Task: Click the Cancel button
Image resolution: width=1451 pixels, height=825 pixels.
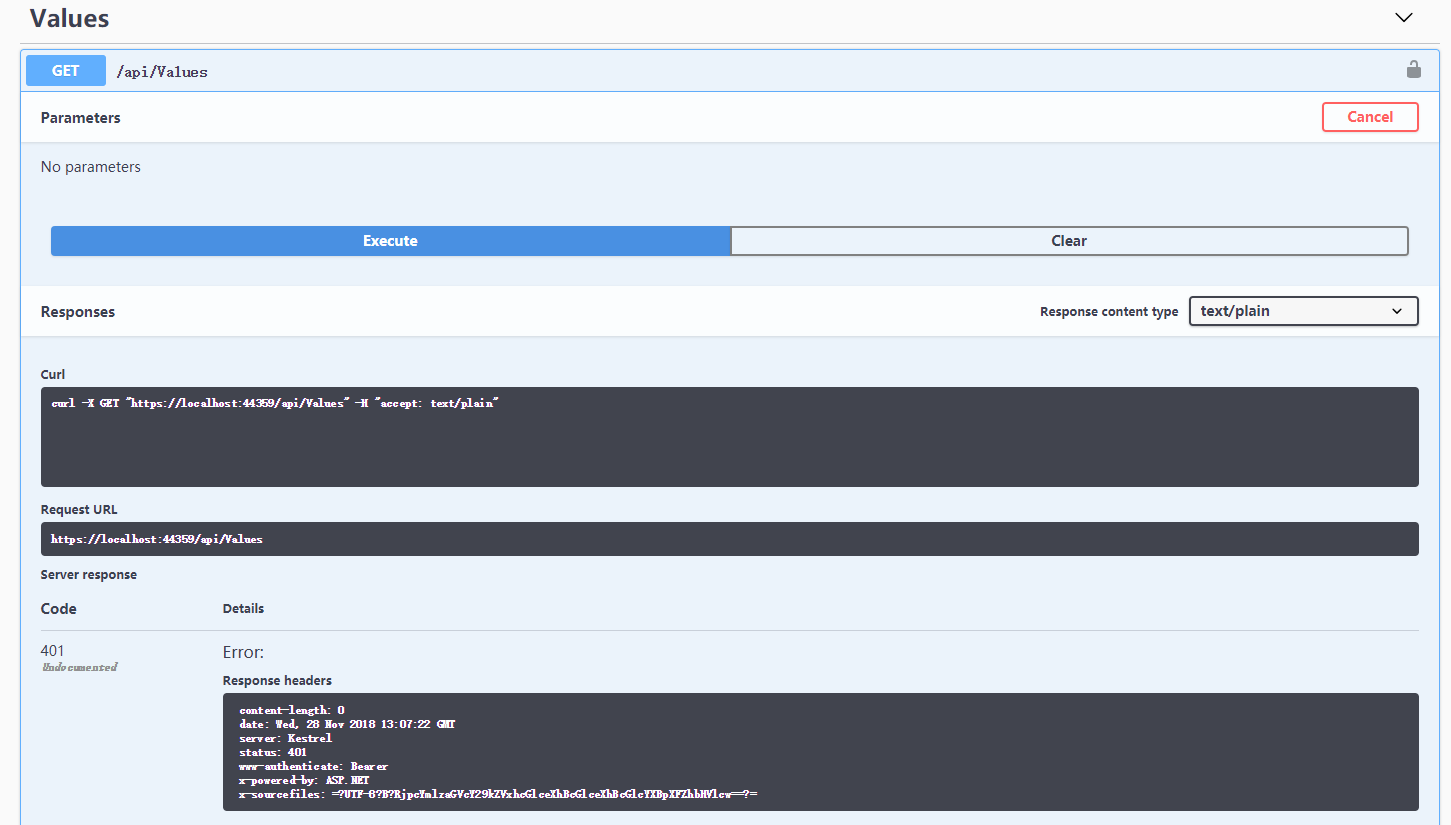Action: pyautogui.click(x=1369, y=117)
